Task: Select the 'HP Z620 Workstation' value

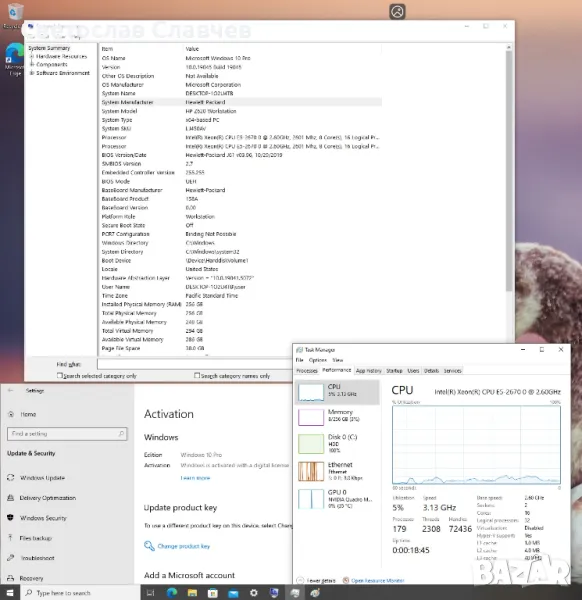Action: [x=211, y=111]
